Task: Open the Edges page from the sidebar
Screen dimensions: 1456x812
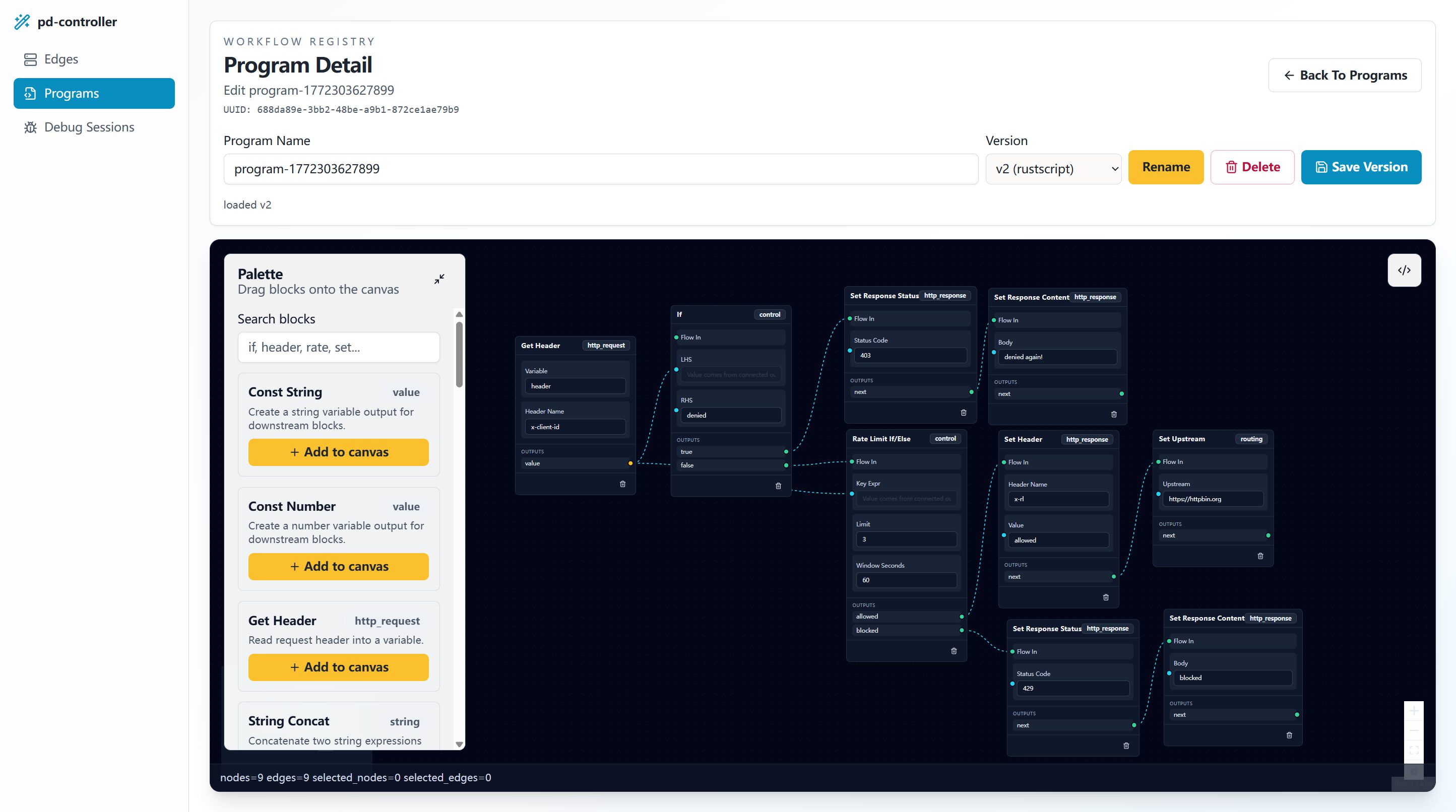Action: coord(94,59)
